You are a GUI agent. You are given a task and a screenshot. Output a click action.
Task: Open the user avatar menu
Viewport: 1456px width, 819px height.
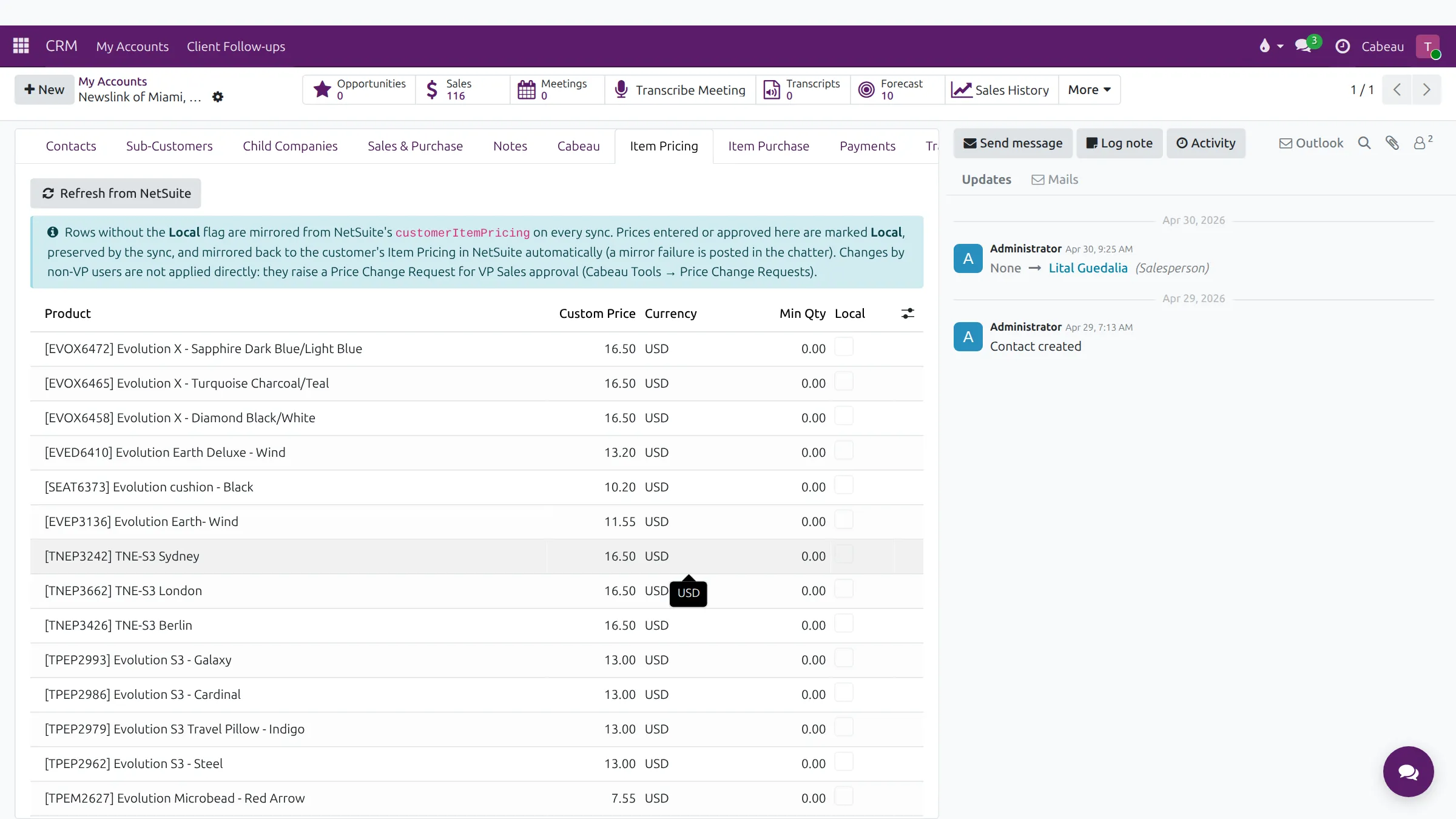tap(1427, 46)
